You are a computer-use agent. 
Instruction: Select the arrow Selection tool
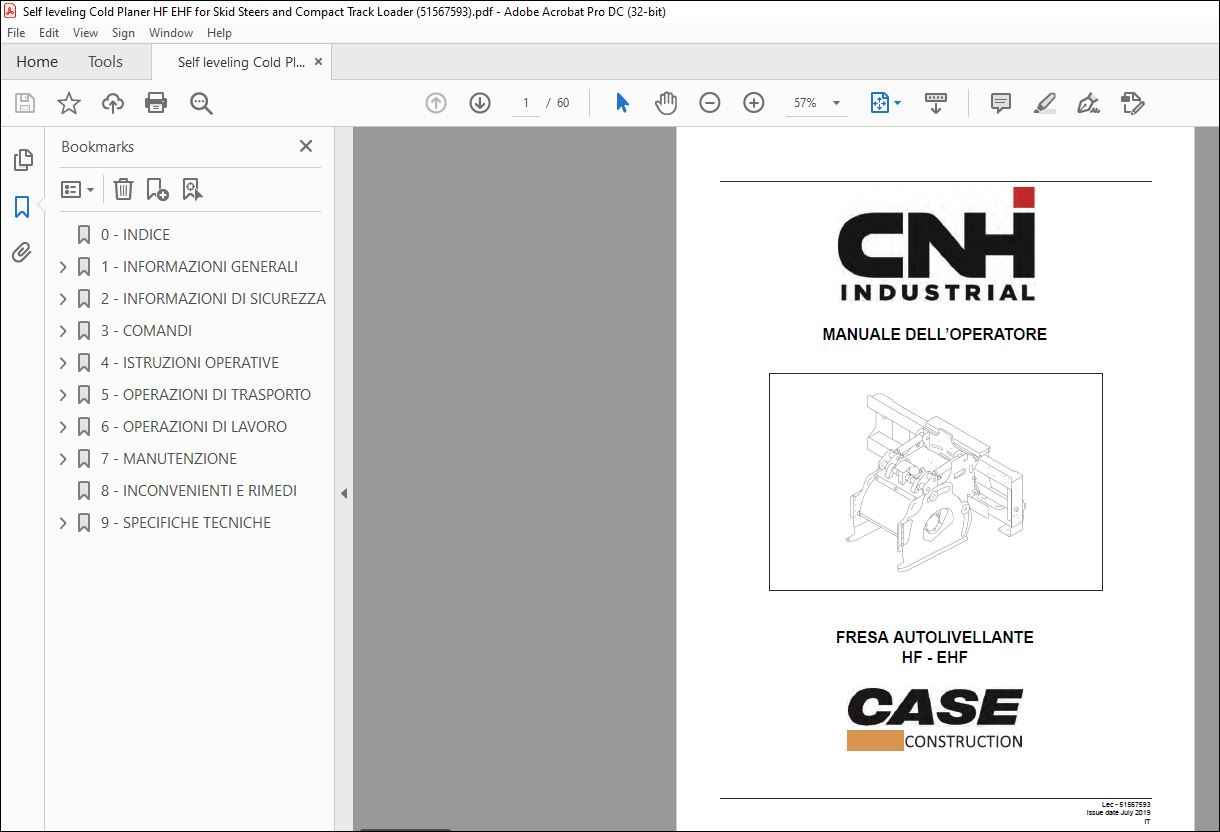pos(622,103)
